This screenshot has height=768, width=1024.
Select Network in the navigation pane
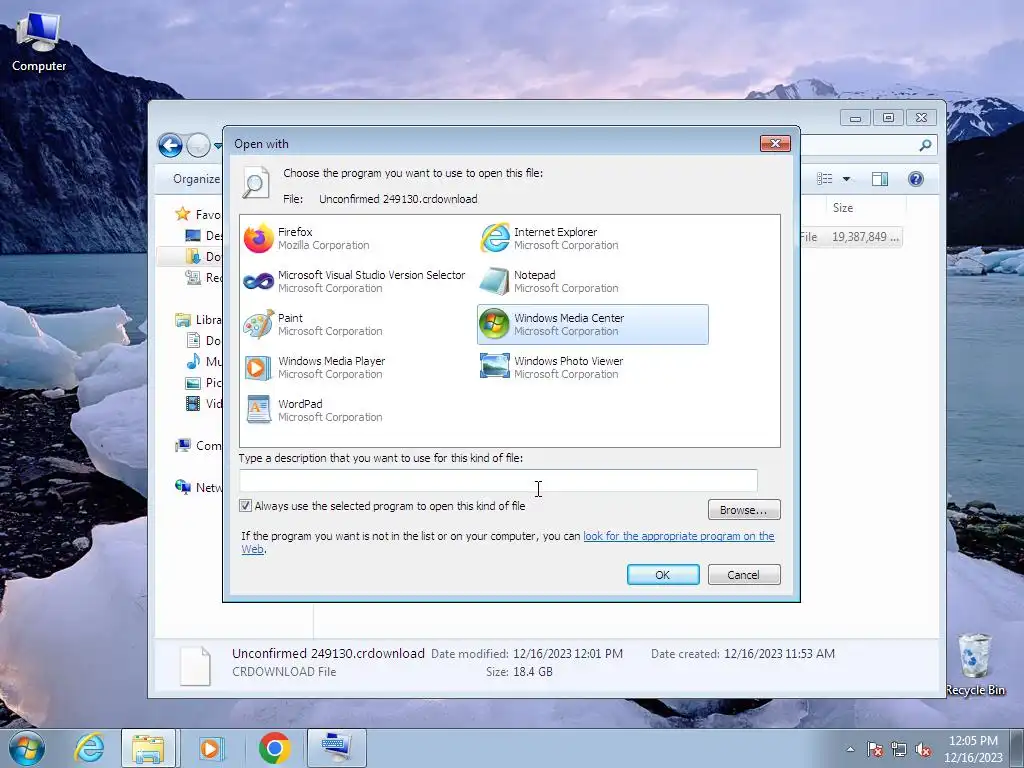click(199, 487)
